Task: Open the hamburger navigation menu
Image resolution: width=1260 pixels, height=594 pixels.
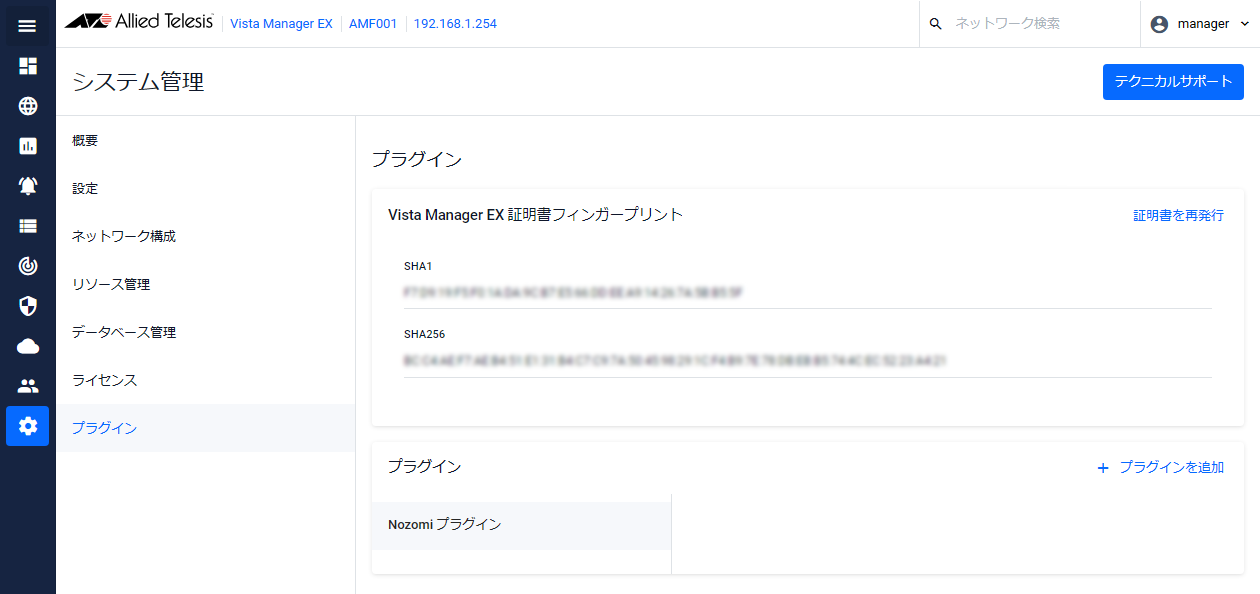Action: pyautogui.click(x=27, y=25)
